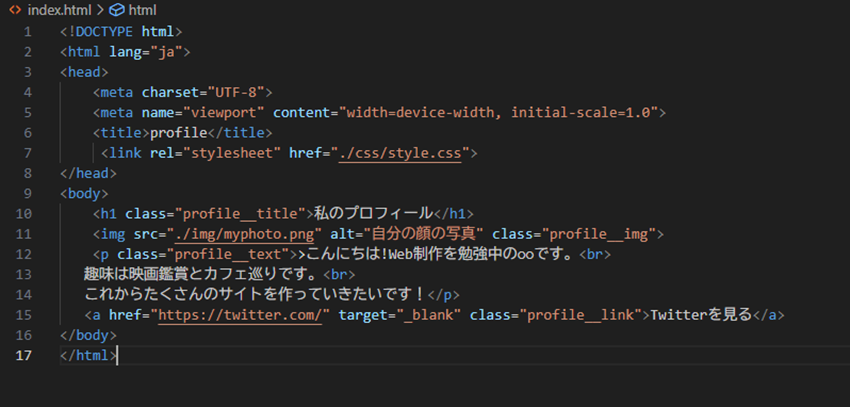Click line number 1 in the gutter
This screenshot has width=850, height=407.
(27, 31)
